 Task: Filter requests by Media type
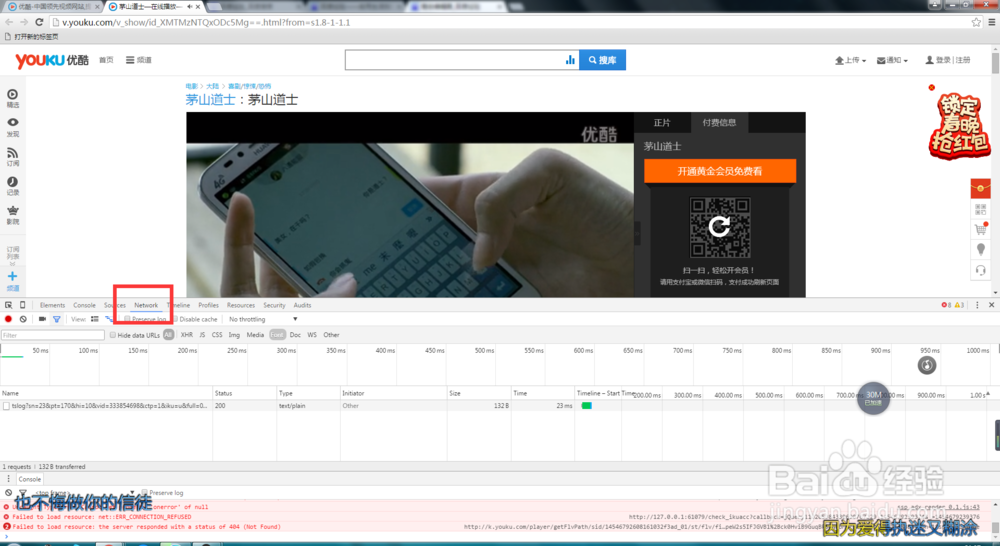(255, 335)
